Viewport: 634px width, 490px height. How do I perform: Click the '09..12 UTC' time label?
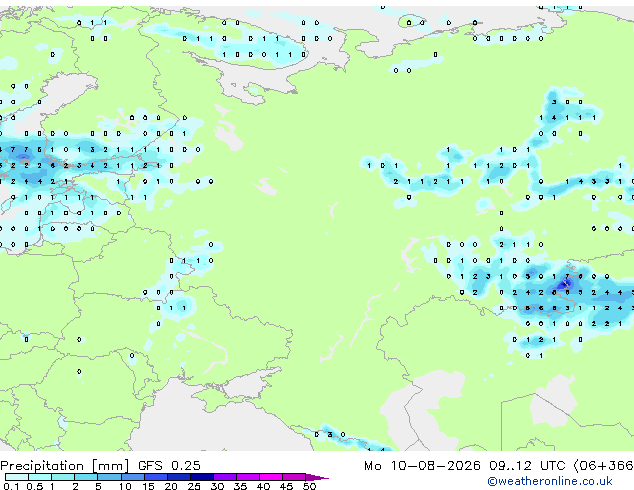click(x=527, y=466)
